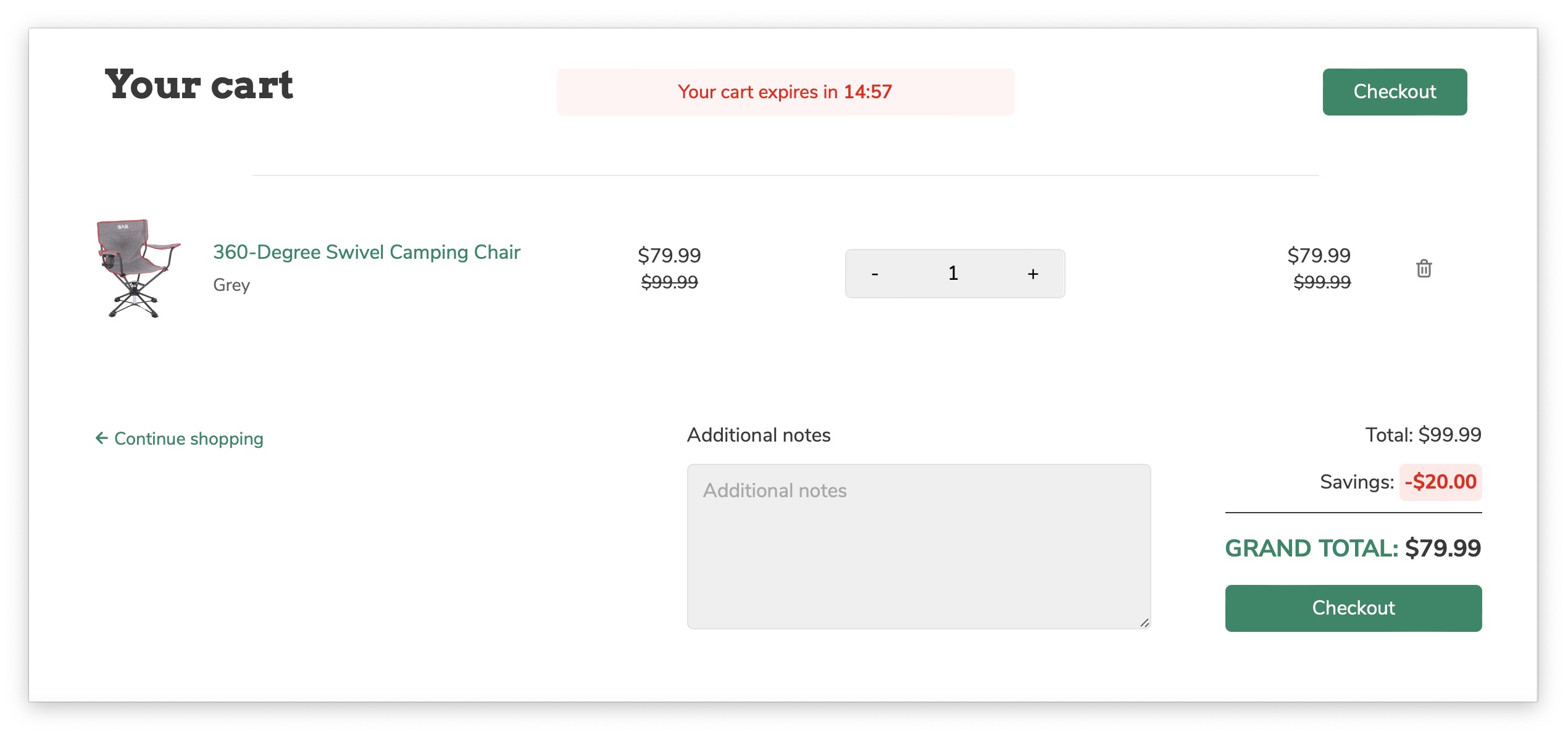
Task: Click the Additional notes label
Action: point(758,435)
